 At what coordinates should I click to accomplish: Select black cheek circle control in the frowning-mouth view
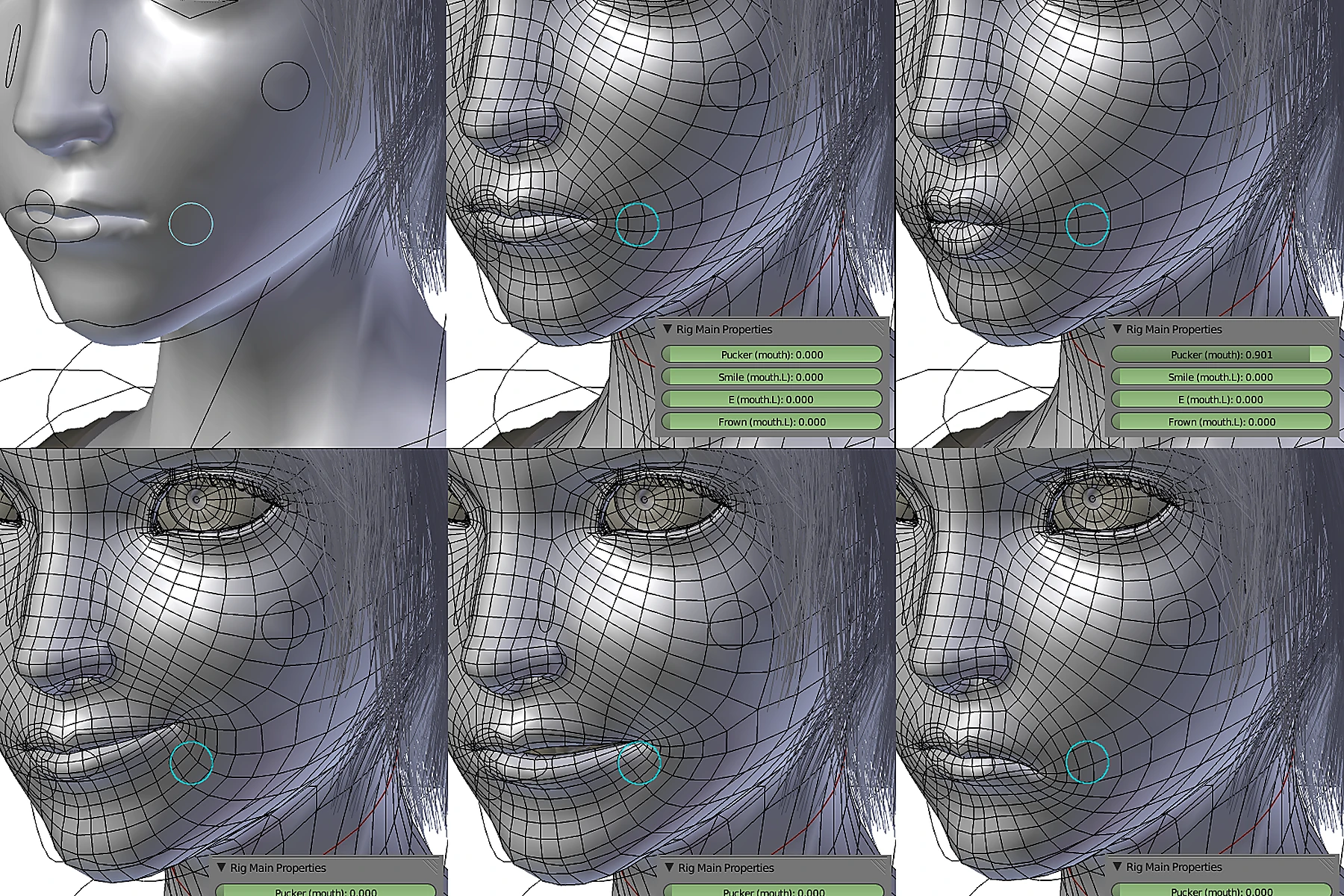pos(1182,624)
